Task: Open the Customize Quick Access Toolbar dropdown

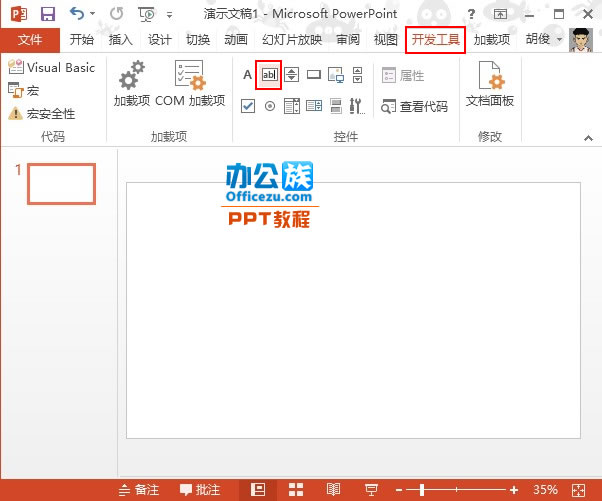Action: coord(169,15)
